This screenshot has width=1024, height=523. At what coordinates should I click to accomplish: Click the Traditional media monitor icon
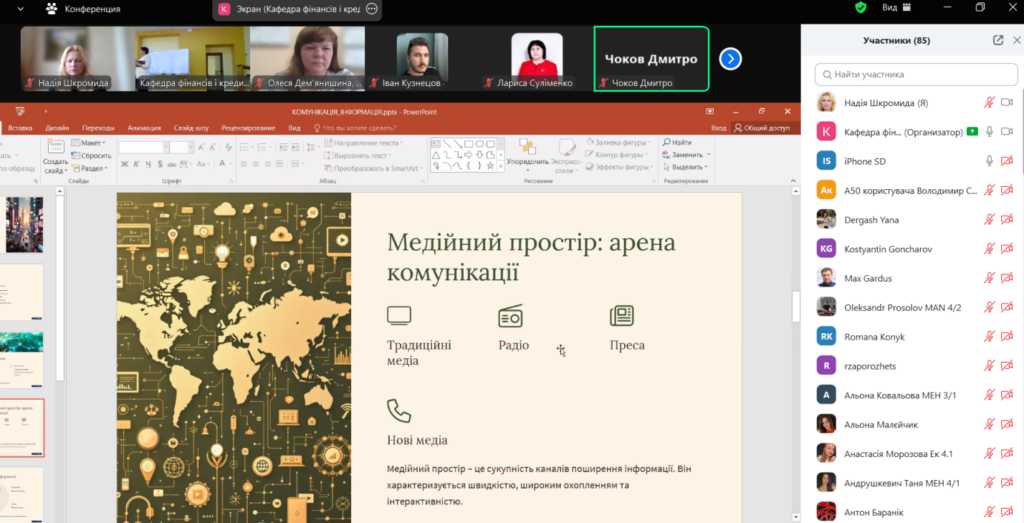click(x=399, y=316)
